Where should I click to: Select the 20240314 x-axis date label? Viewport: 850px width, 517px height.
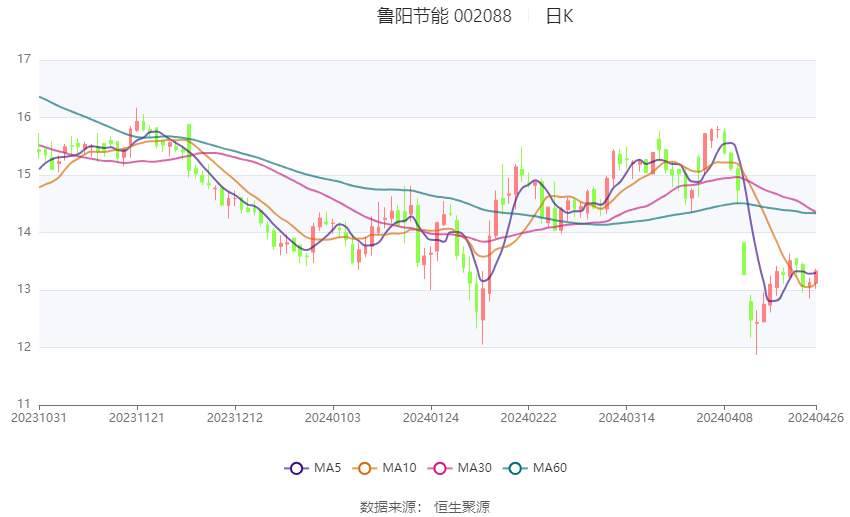(627, 418)
